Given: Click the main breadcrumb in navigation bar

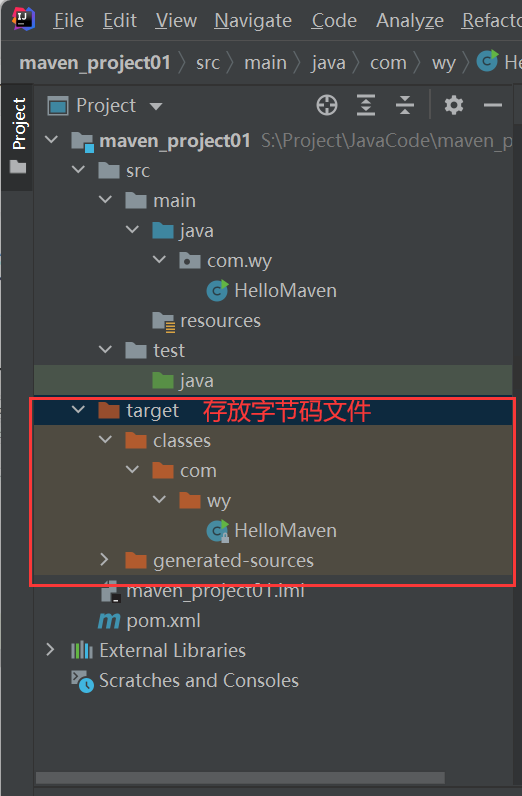Looking at the screenshot, I should click(265, 63).
